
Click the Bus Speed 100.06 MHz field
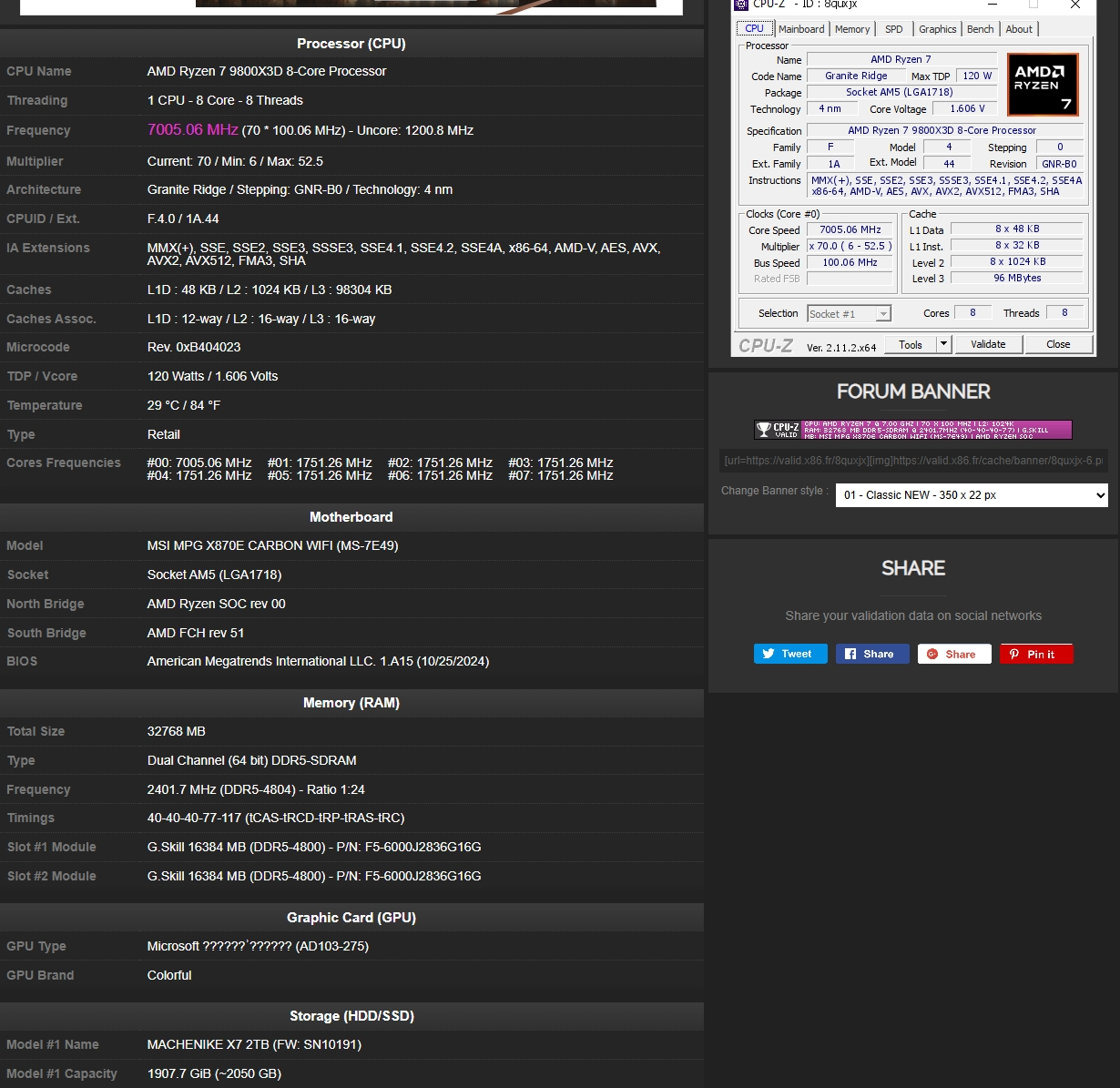coord(850,262)
